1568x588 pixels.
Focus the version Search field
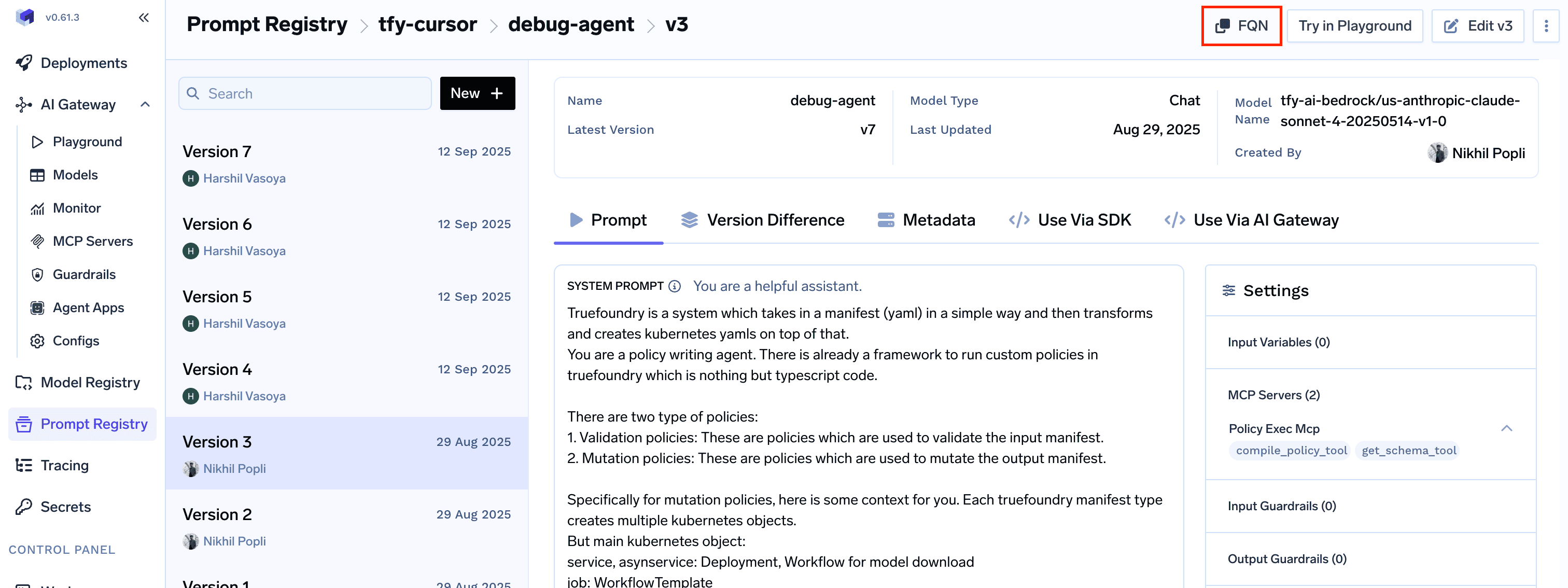(304, 93)
